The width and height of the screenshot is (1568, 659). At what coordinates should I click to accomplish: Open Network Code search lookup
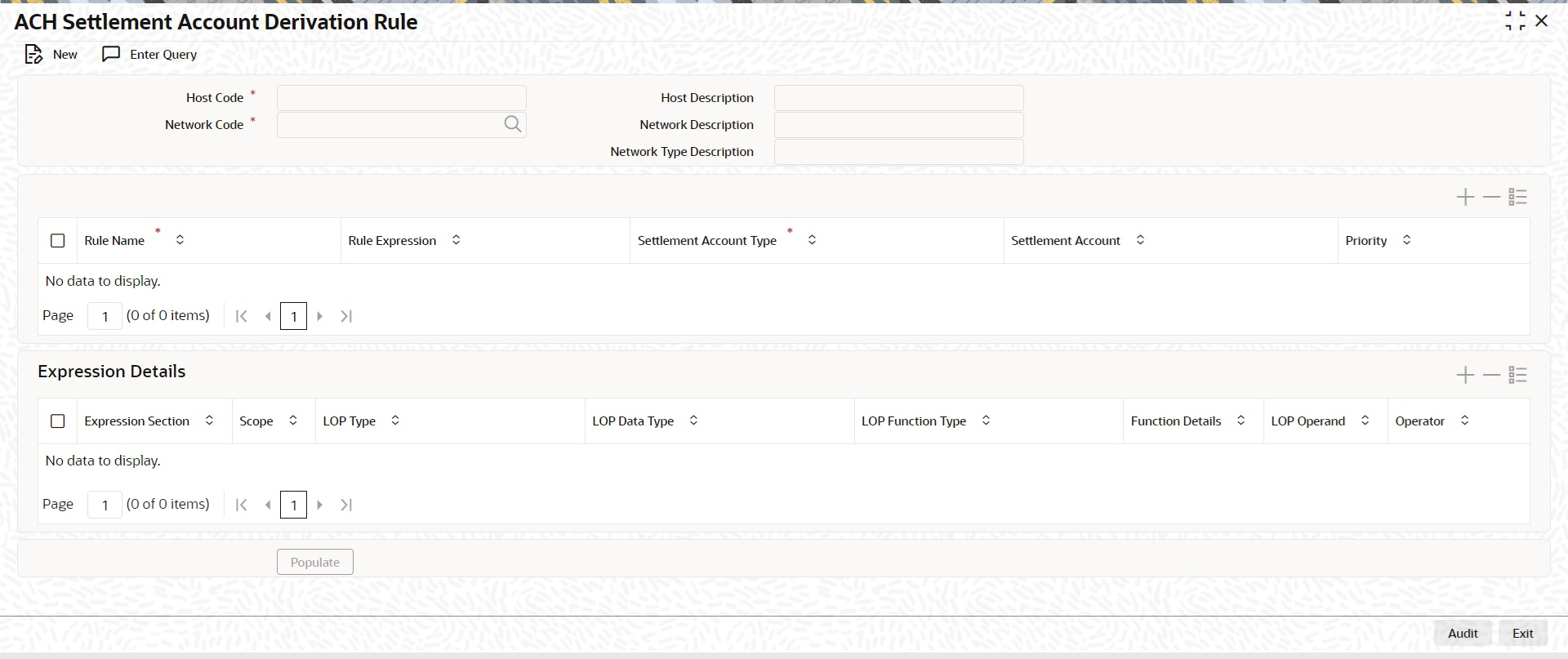click(x=512, y=124)
